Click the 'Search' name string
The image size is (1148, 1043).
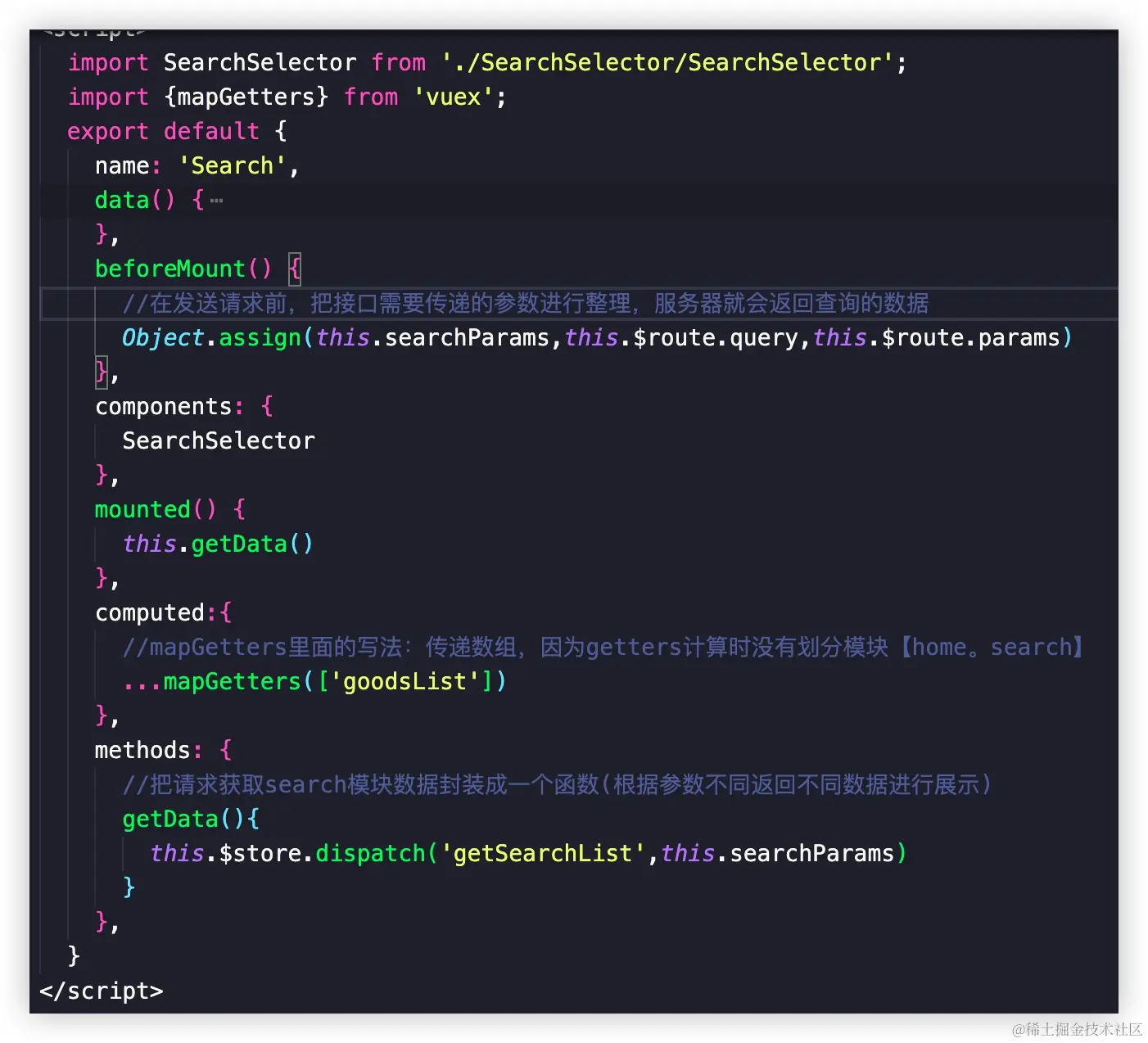[232, 165]
